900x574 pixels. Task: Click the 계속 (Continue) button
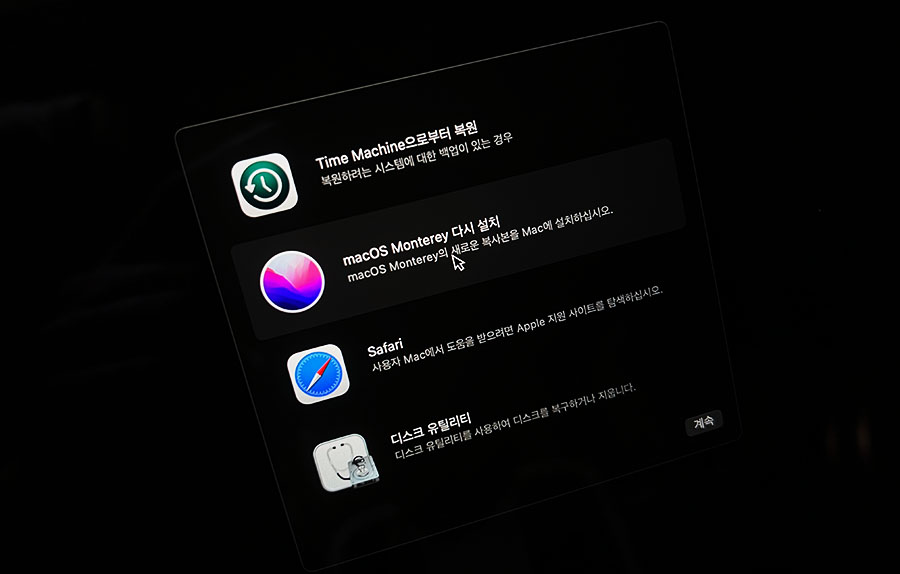tap(704, 422)
